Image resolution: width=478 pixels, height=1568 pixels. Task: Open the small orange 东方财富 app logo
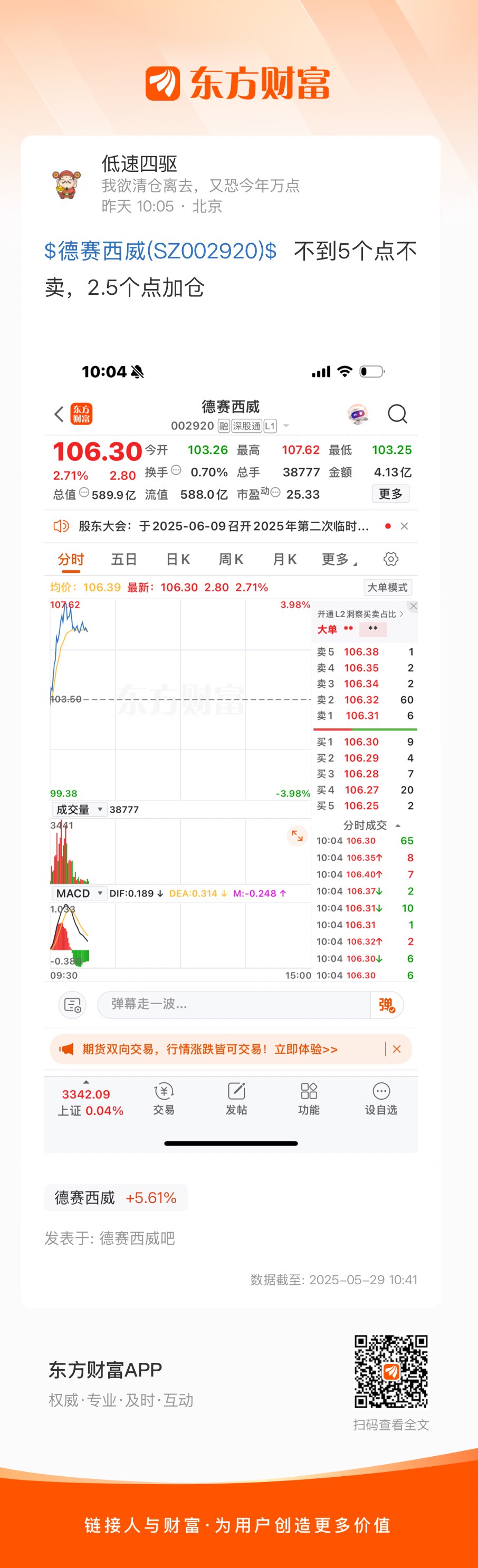(x=82, y=414)
